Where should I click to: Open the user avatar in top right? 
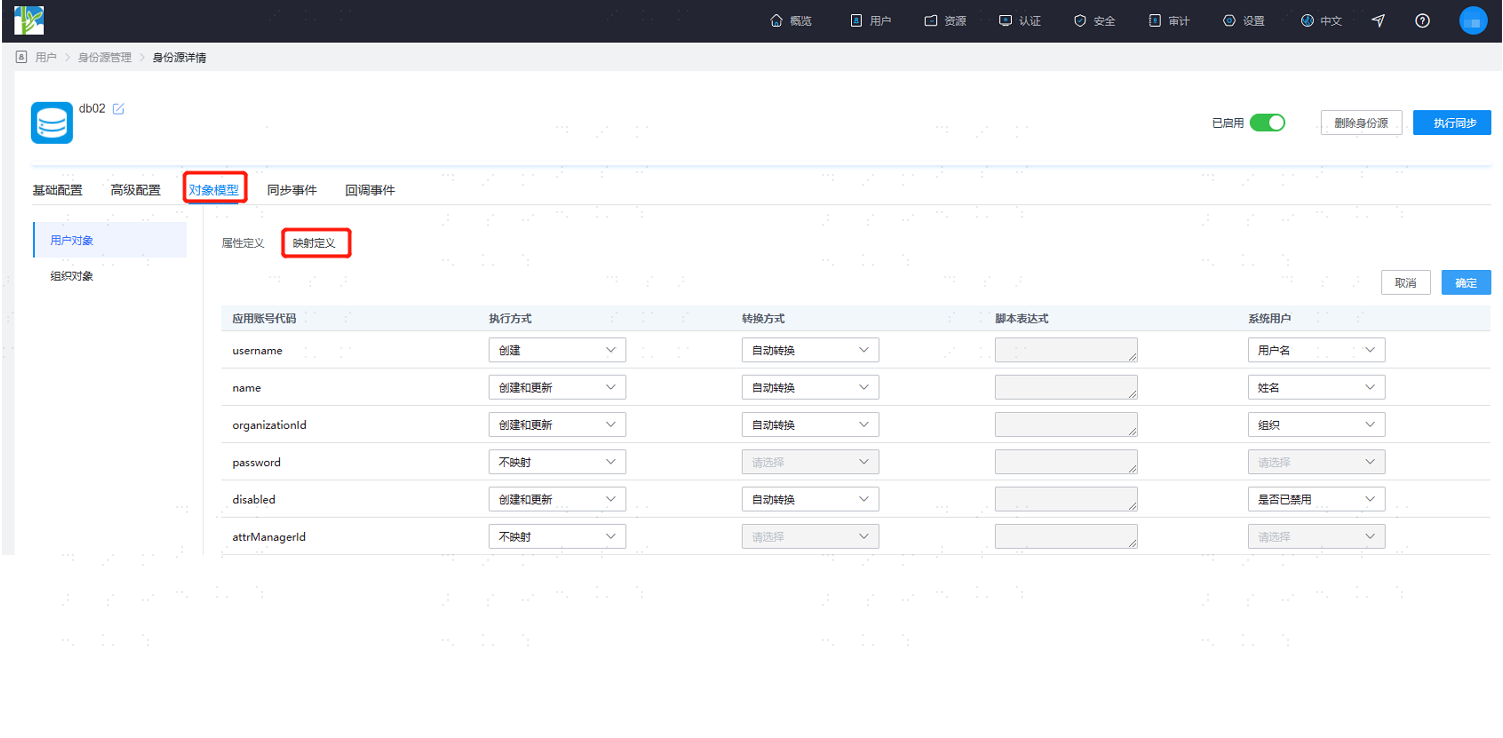coord(1473,21)
